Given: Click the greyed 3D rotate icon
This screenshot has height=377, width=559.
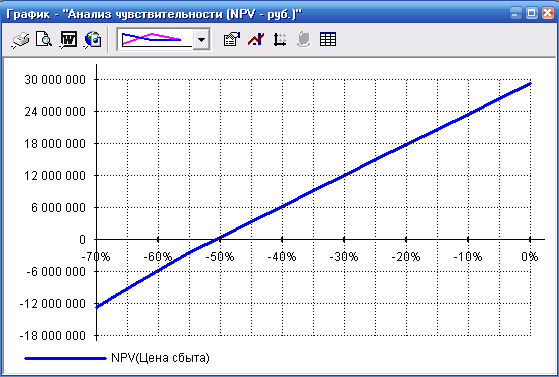Looking at the screenshot, I should (x=304, y=39).
